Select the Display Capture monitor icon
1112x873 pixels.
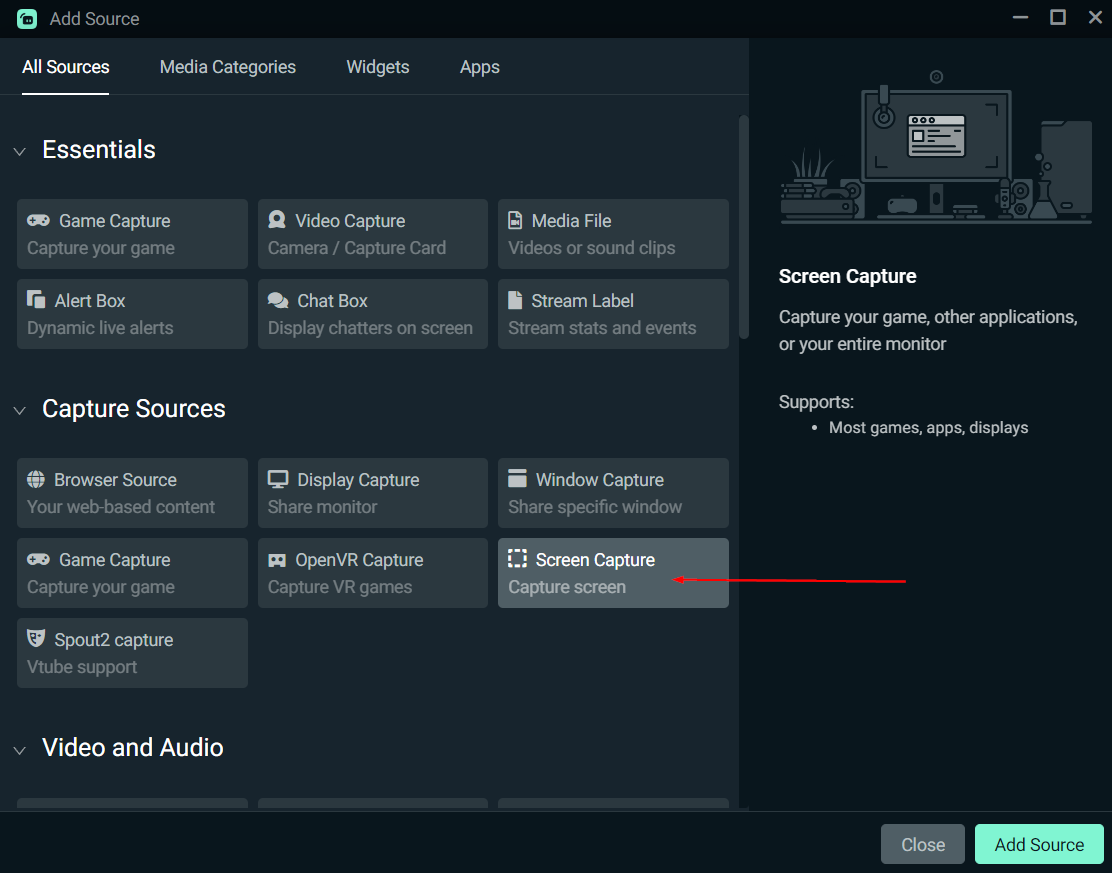tap(277, 479)
